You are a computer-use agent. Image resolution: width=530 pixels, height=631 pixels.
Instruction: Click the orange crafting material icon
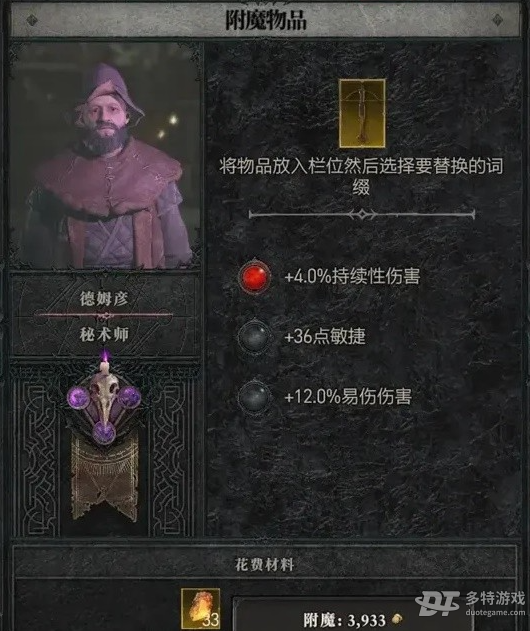click(x=200, y=609)
